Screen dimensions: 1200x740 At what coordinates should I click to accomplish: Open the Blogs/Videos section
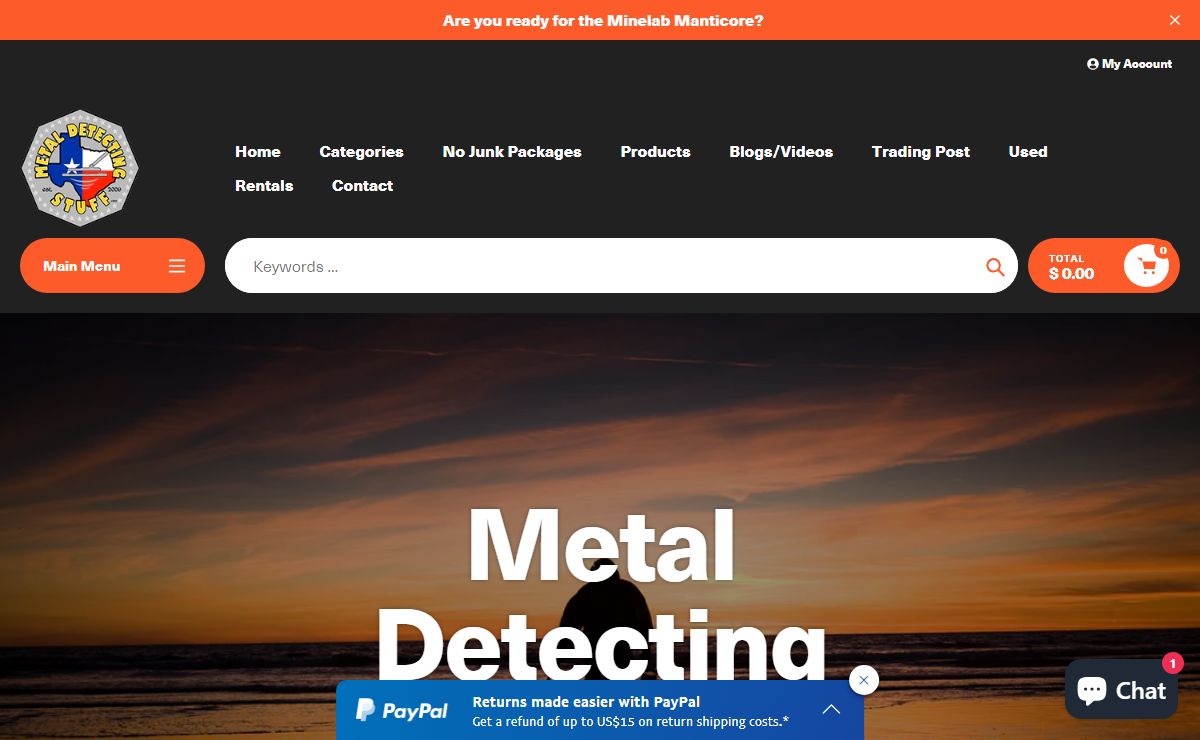pyautogui.click(x=781, y=151)
